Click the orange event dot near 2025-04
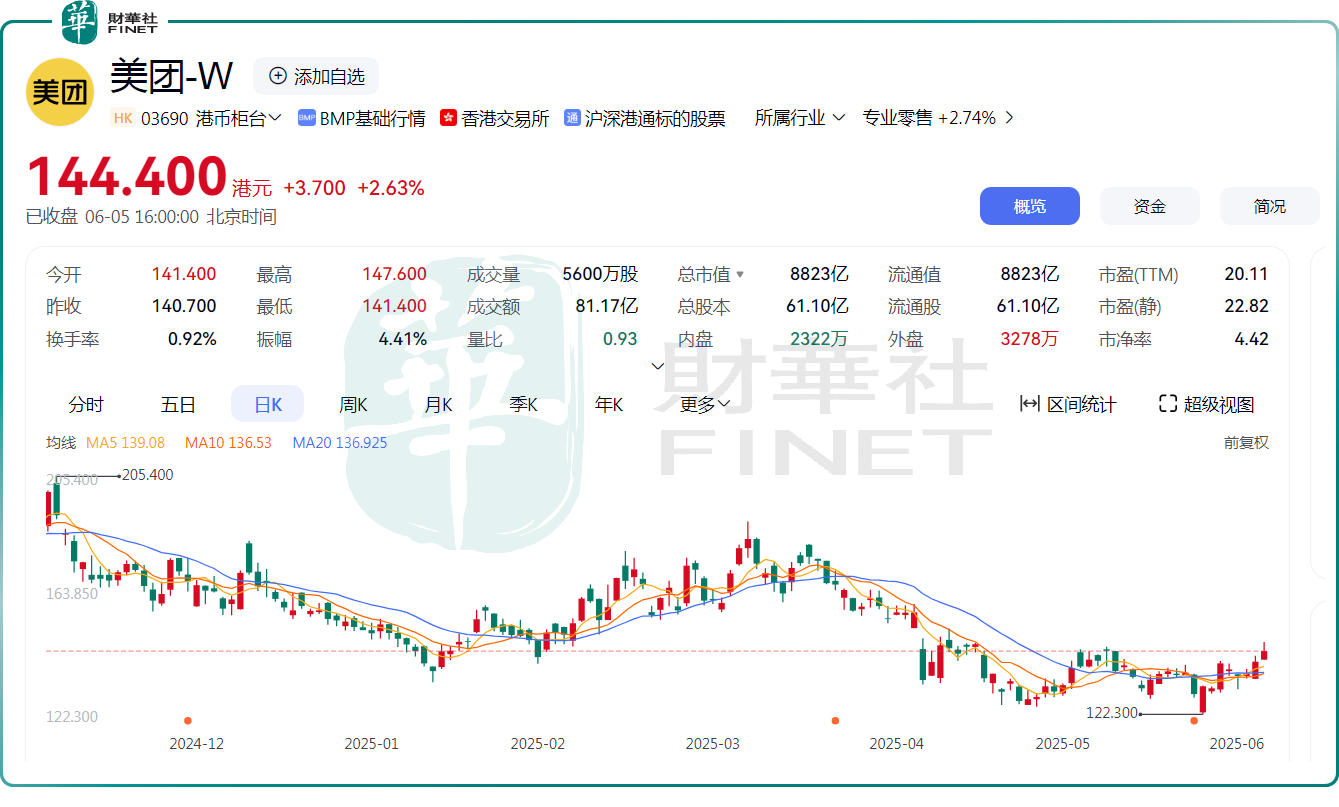The image size is (1339, 807). (x=835, y=720)
